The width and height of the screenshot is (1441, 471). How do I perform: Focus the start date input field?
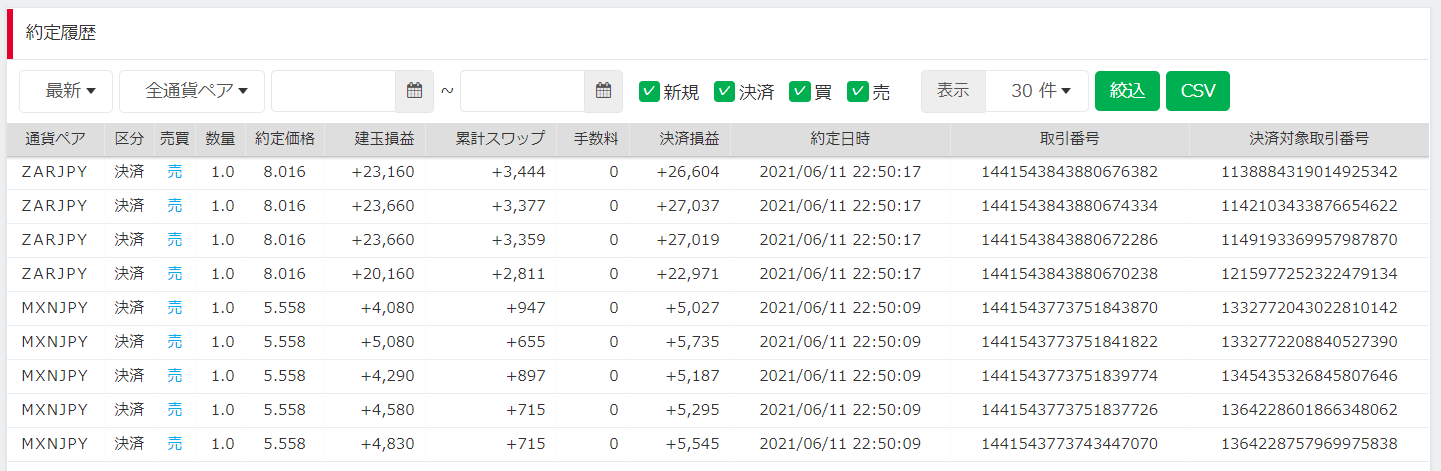click(334, 91)
